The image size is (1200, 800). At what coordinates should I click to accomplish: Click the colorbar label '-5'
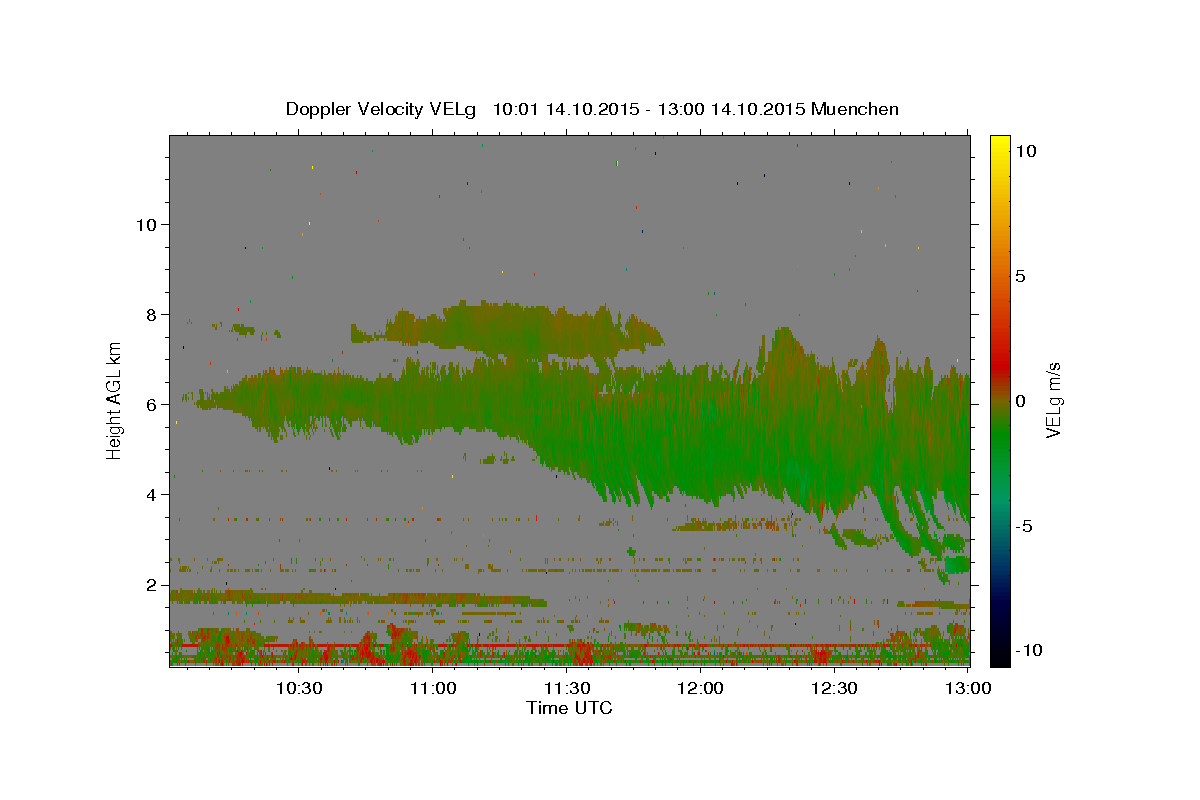1023,526
